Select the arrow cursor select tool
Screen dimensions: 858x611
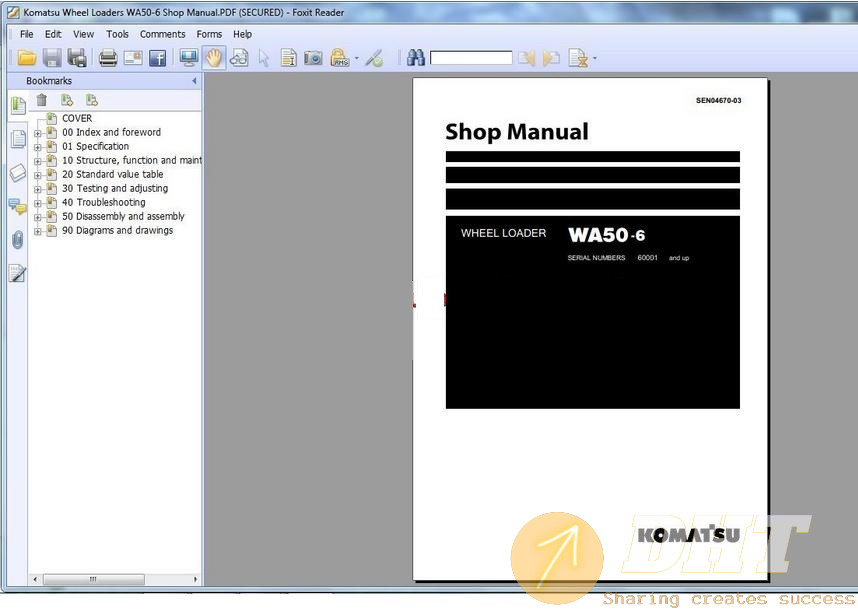tap(264, 58)
